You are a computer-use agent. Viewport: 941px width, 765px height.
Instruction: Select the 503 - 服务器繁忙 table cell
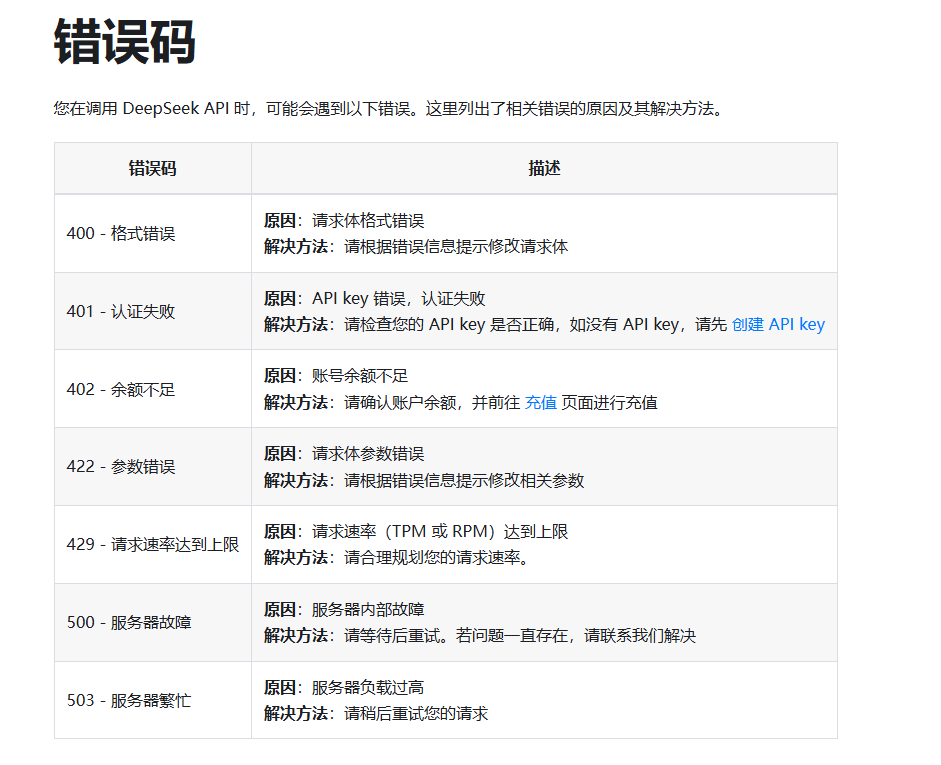(126, 700)
